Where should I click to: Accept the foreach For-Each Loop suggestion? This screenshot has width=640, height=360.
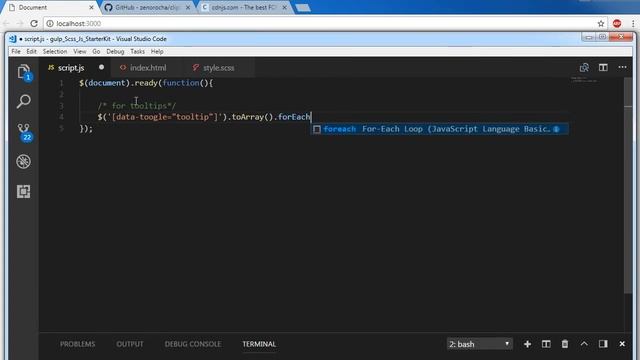440,129
